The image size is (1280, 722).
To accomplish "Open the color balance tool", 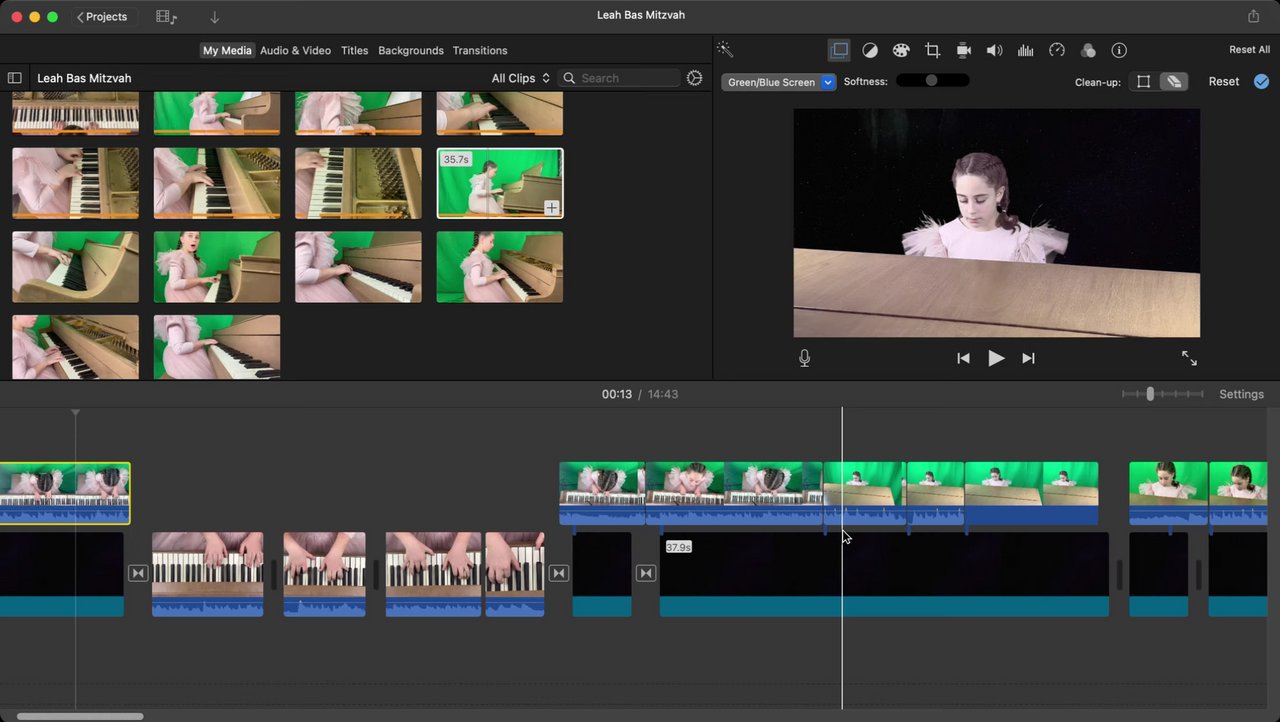I will click(870, 50).
